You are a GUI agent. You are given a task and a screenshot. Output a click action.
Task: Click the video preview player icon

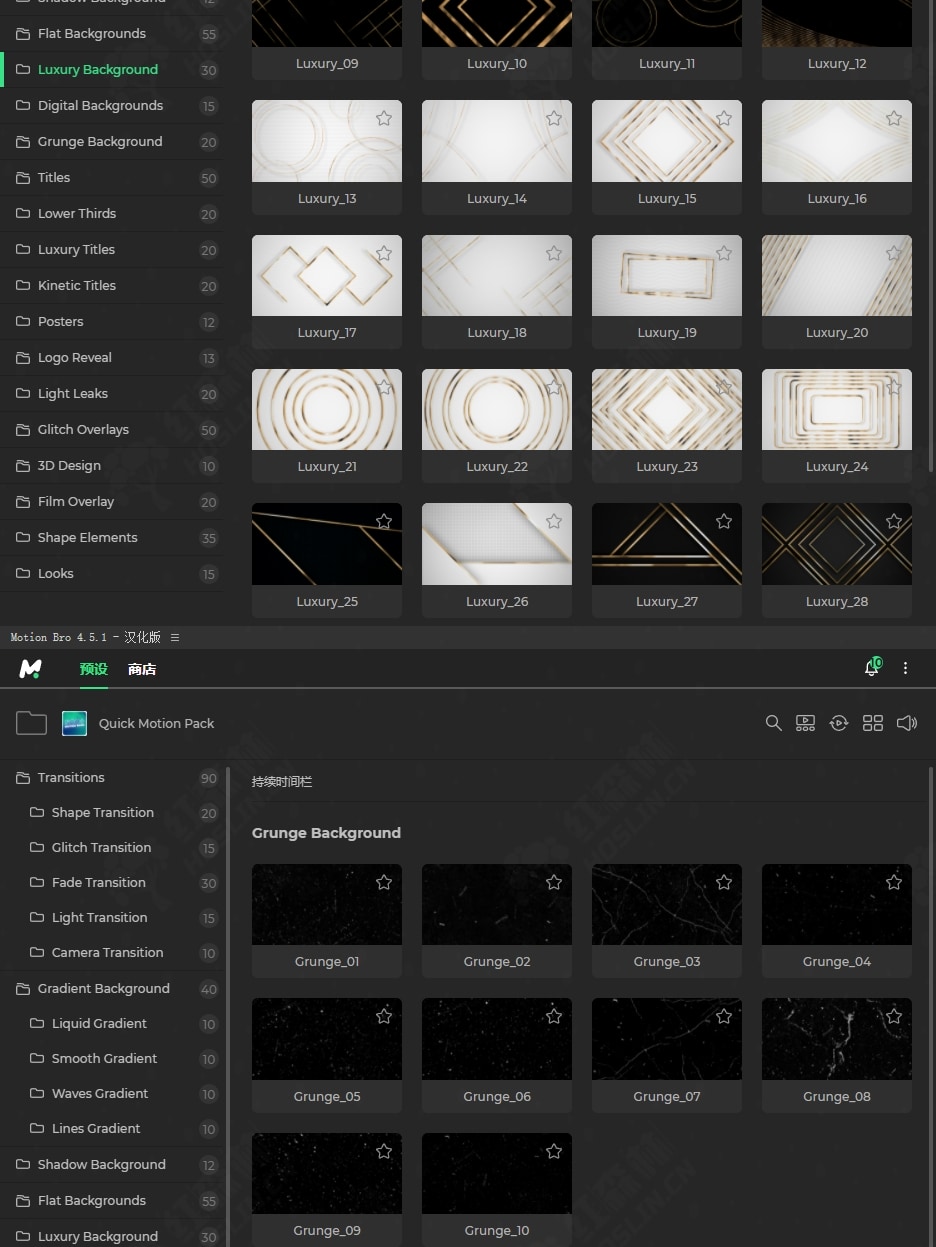click(x=805, y=723)
